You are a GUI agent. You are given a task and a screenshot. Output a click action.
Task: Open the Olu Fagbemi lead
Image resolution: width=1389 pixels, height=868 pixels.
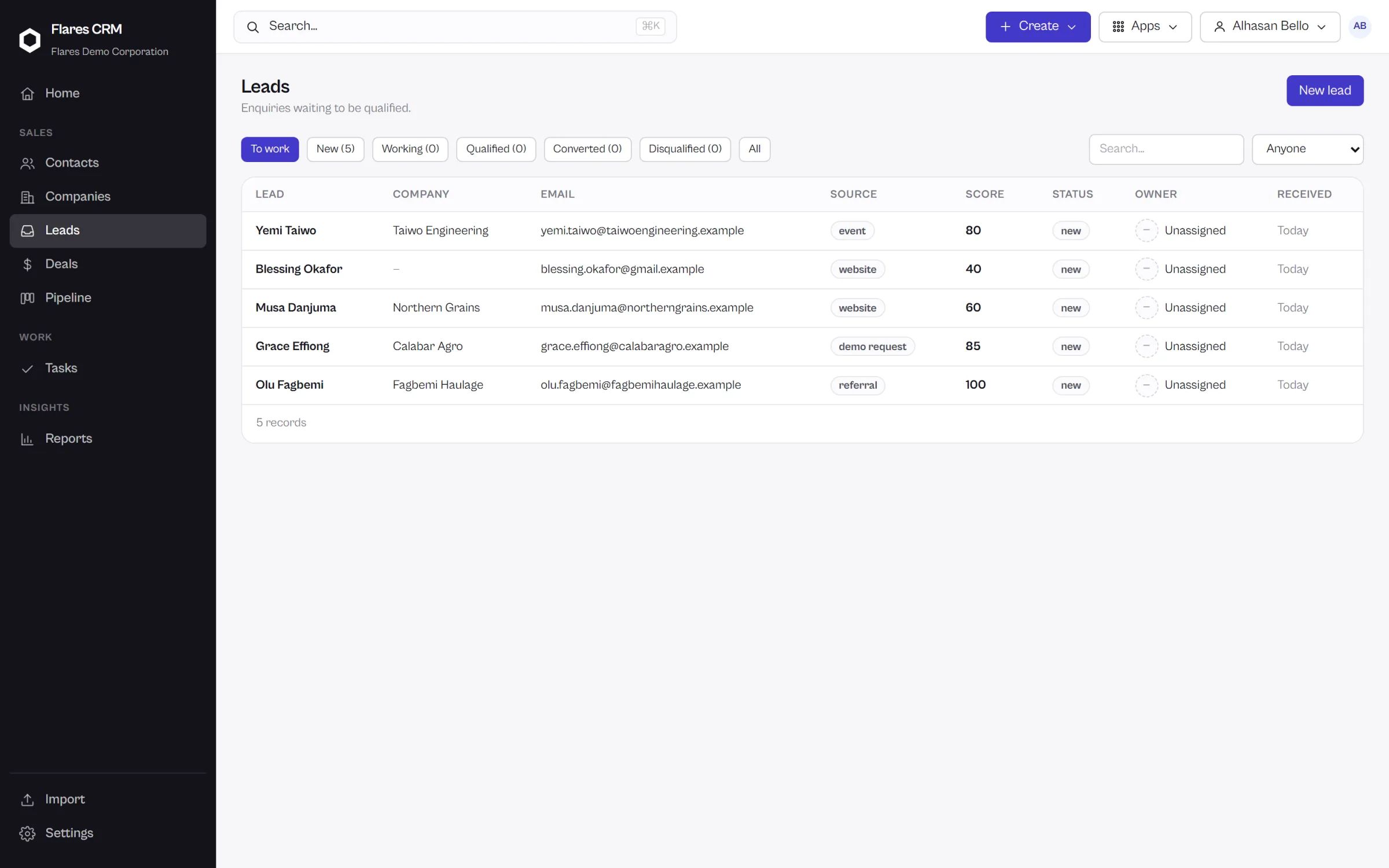289,385
